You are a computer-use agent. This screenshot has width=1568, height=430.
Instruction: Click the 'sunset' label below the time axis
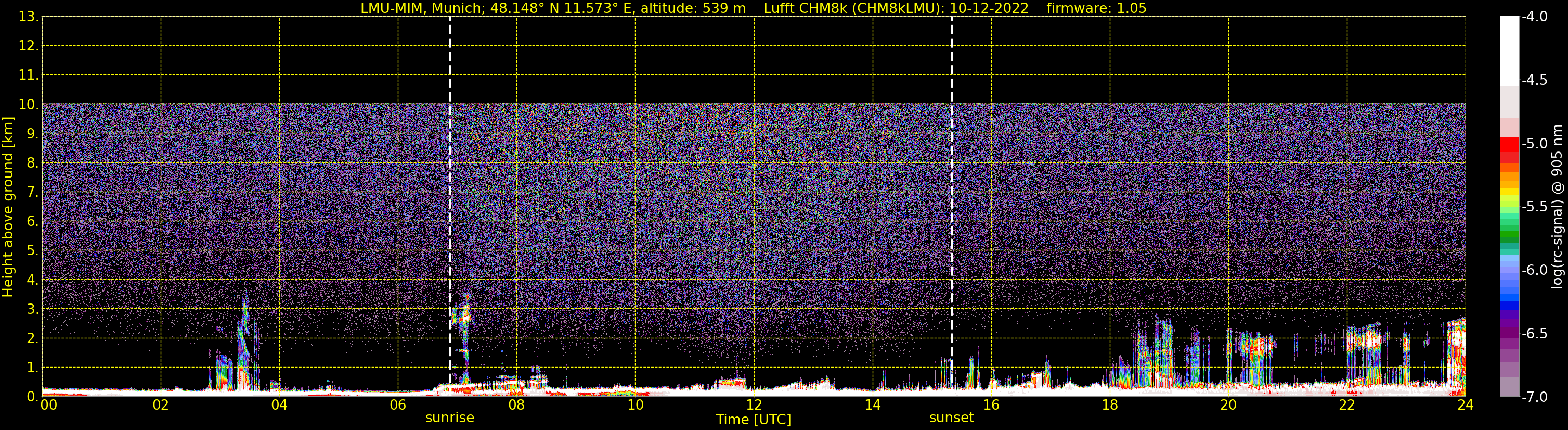pos(951,418)
